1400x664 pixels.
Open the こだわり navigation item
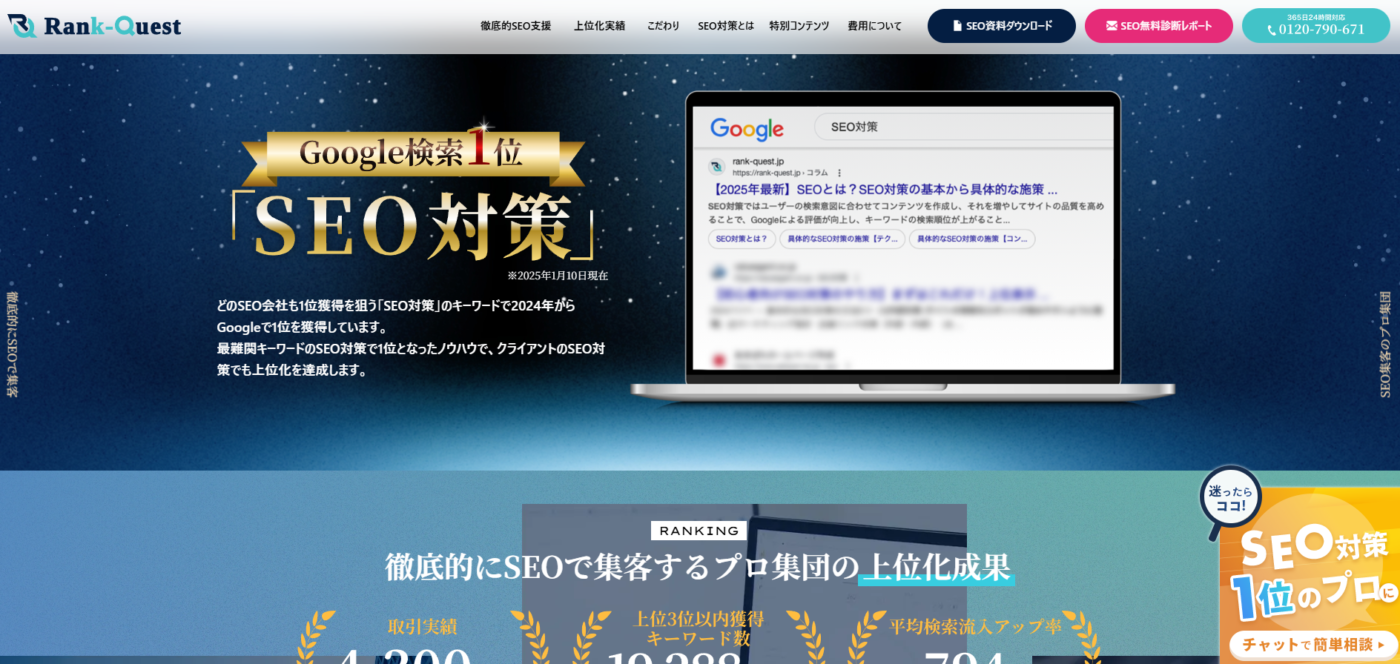(x=664, y=25)
